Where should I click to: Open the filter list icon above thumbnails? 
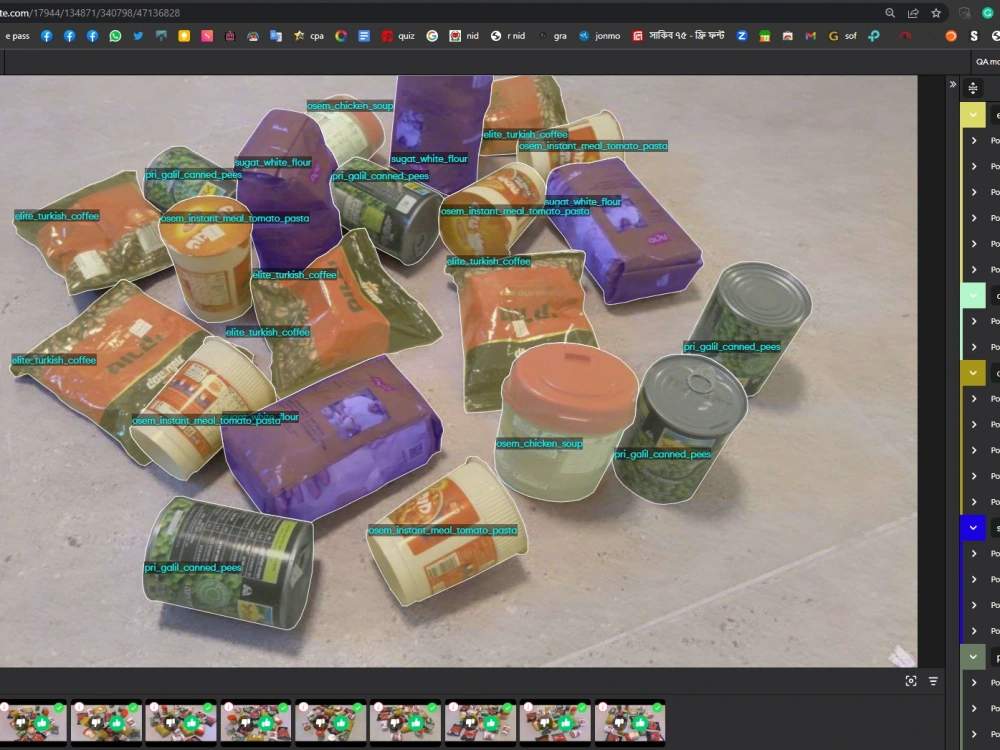[933, 681]
